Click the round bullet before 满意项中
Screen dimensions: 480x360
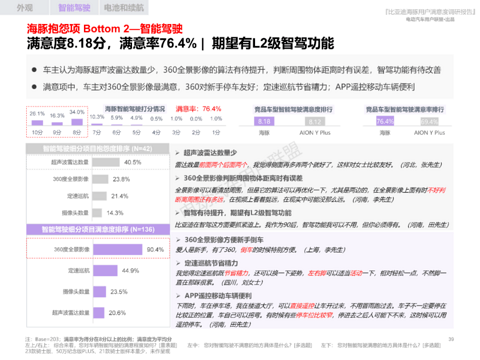34,87
